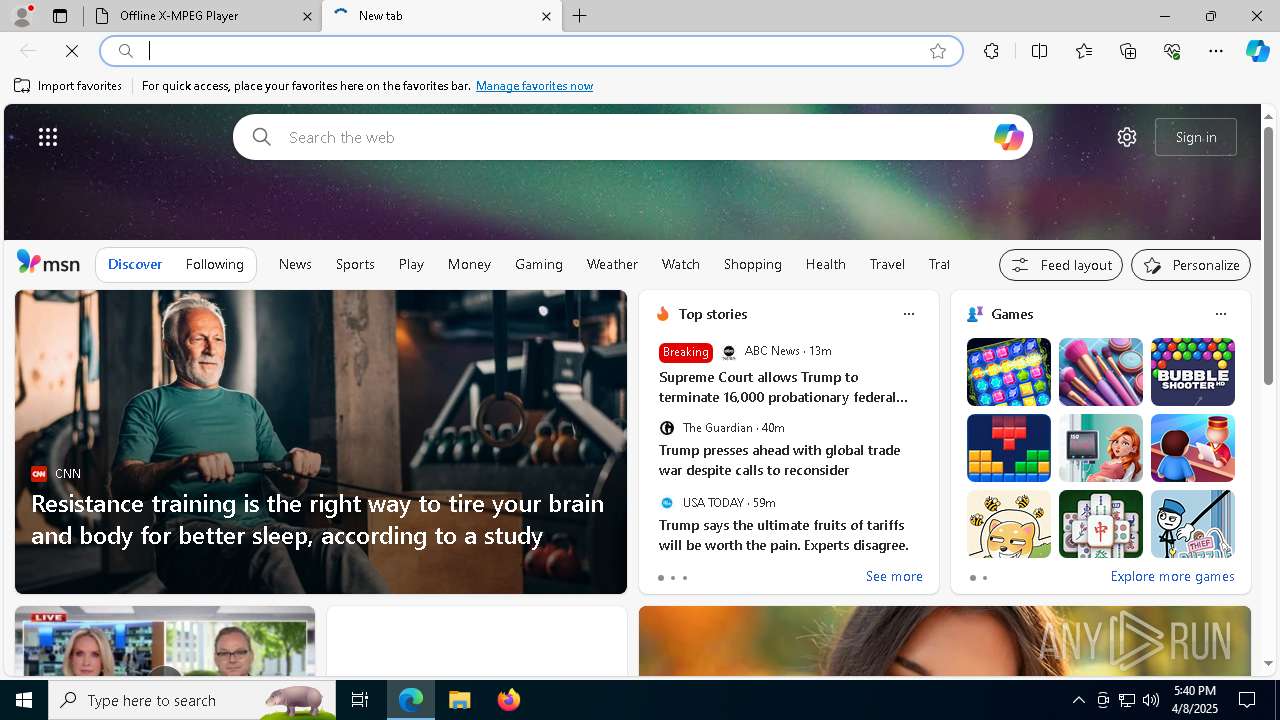Image resolution: width=1280 pixels, height=720 pixels.
Task: Open the Mahjong game tile
Action: point(1101,524)
